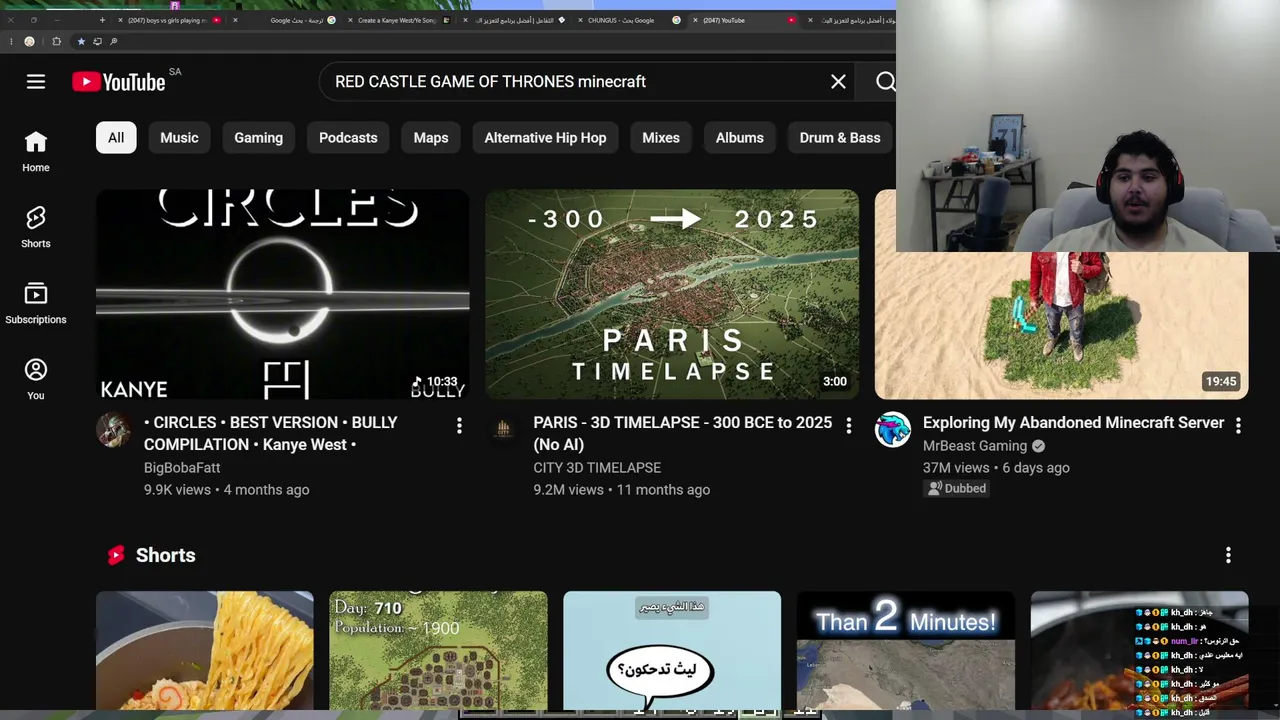Close the 'boys vs girls playing' tab
Viewport: 1280px width, 720px height.
point(121,20)
